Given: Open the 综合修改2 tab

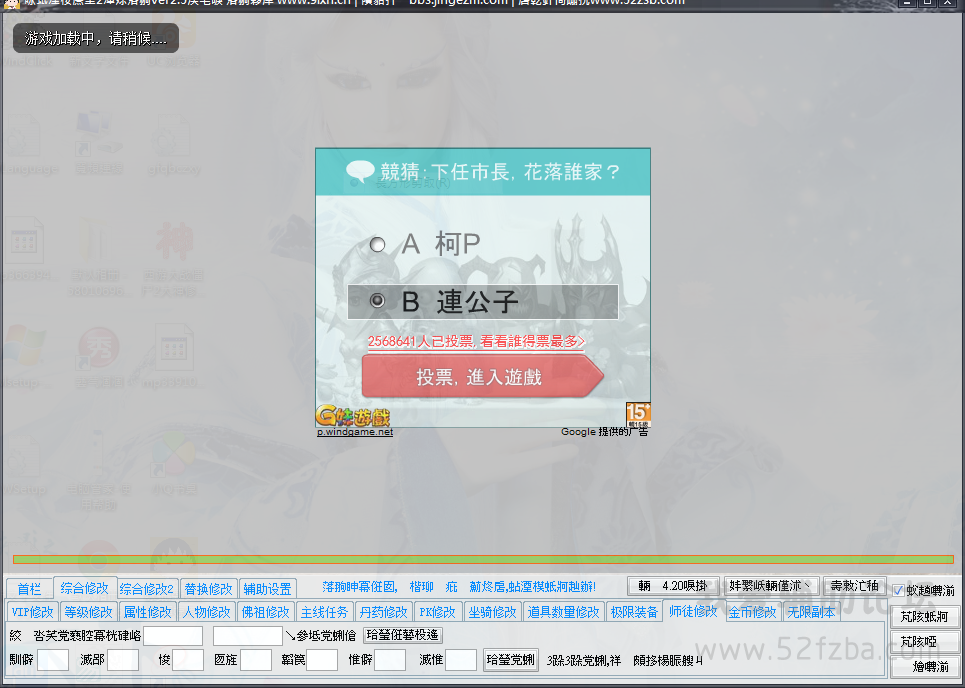Looking at the screenshot, I should click(146, 589).
